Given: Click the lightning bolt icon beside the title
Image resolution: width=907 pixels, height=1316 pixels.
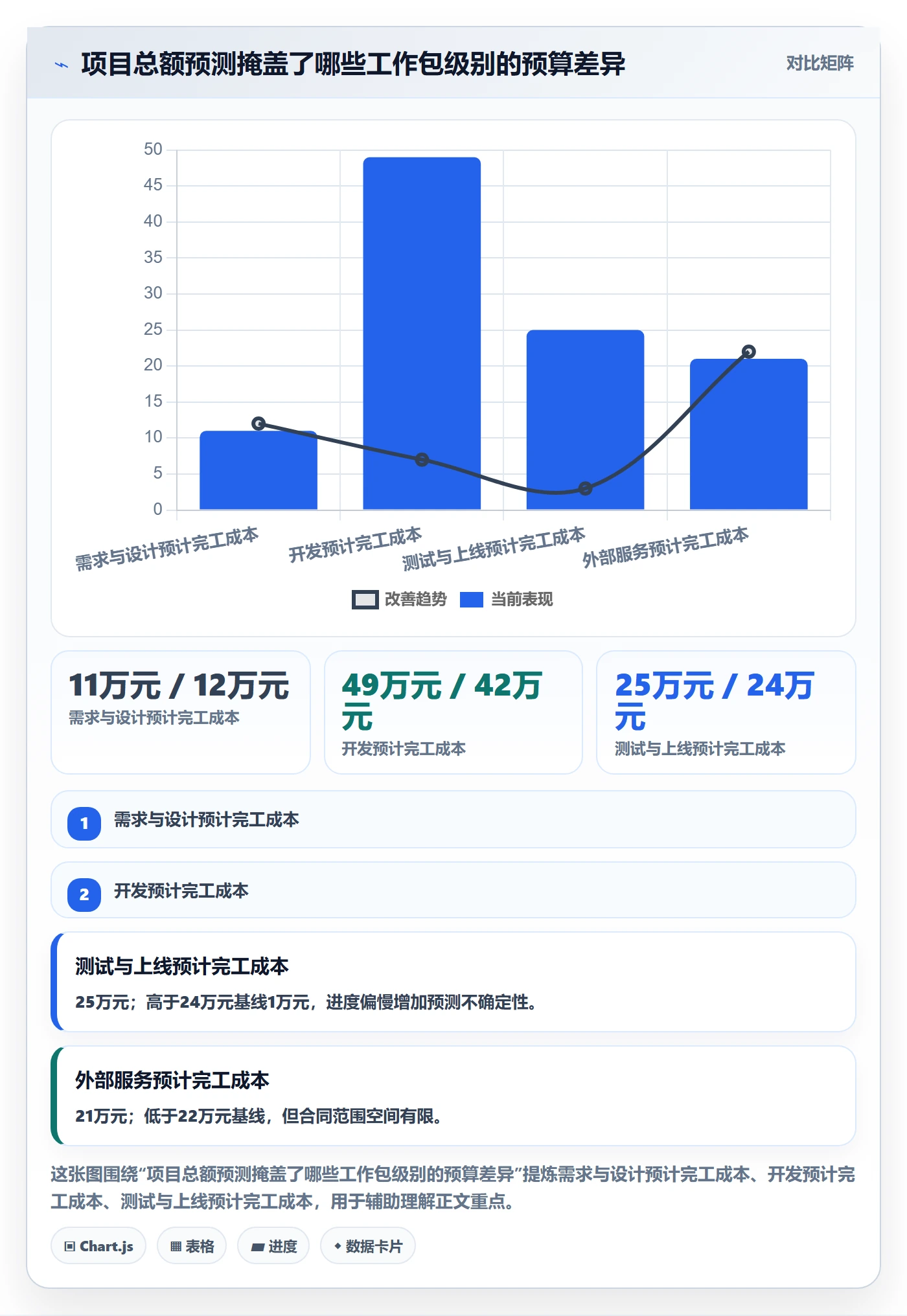Looking at the screenshot, I should click(x=62, y=64).
